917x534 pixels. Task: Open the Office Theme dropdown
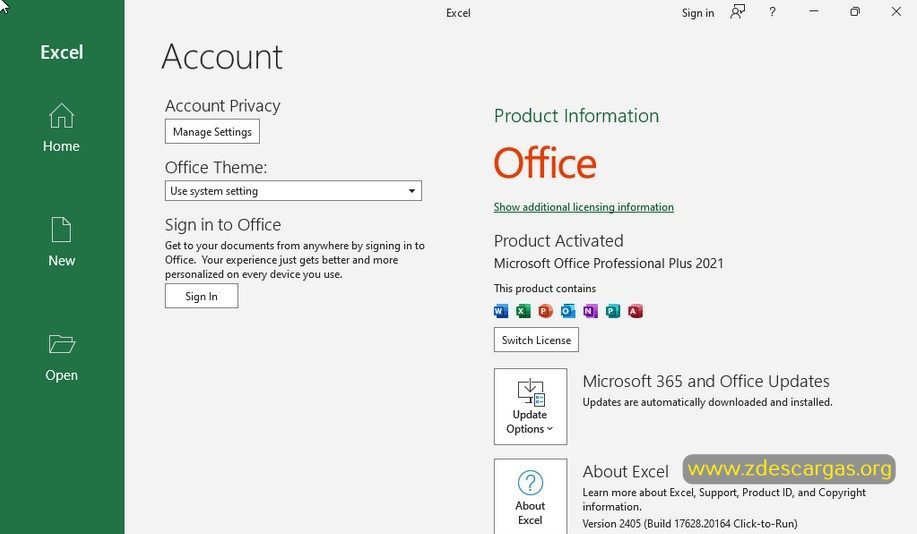293,191
